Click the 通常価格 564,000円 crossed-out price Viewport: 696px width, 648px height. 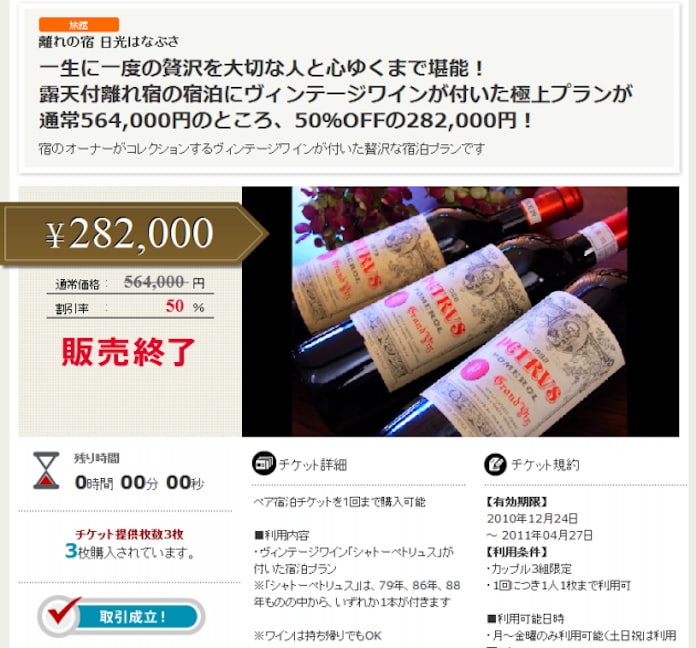point(130,282)
